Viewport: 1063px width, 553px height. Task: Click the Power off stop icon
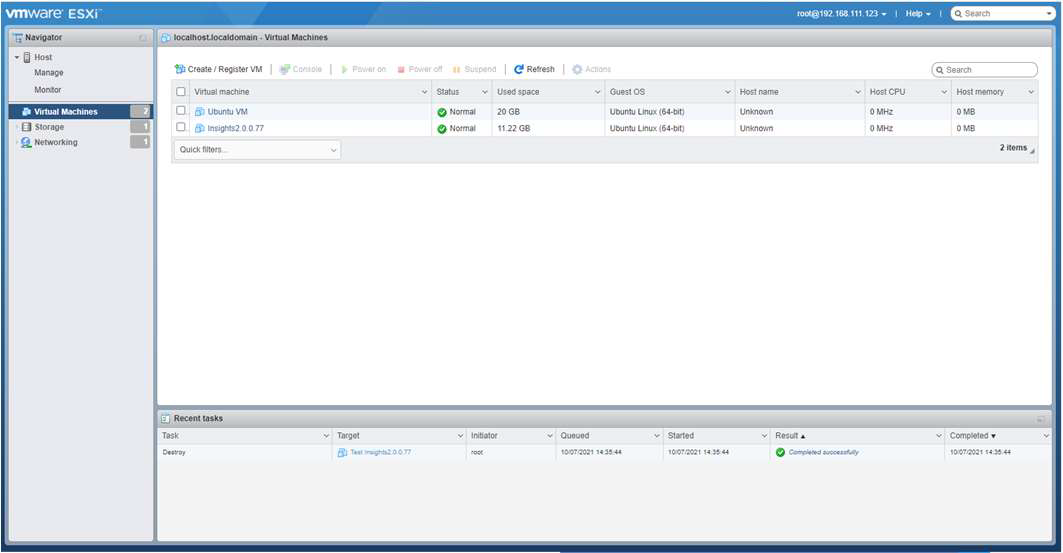click(x=401, y=69)
